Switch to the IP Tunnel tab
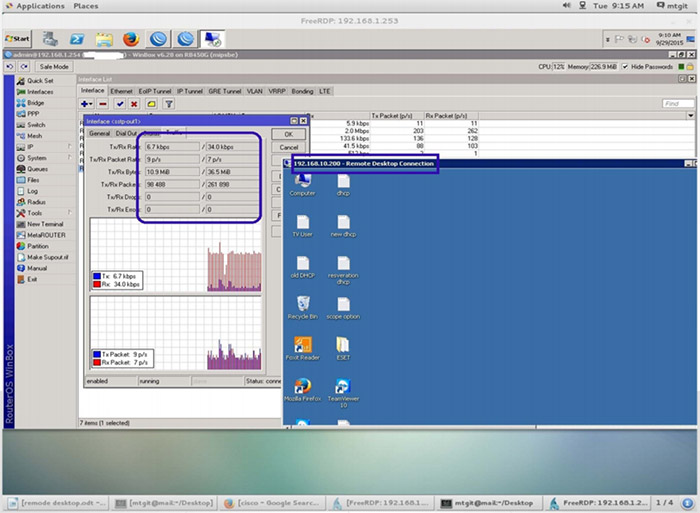This screenshot has width=700, height=513. click(190, 91)
